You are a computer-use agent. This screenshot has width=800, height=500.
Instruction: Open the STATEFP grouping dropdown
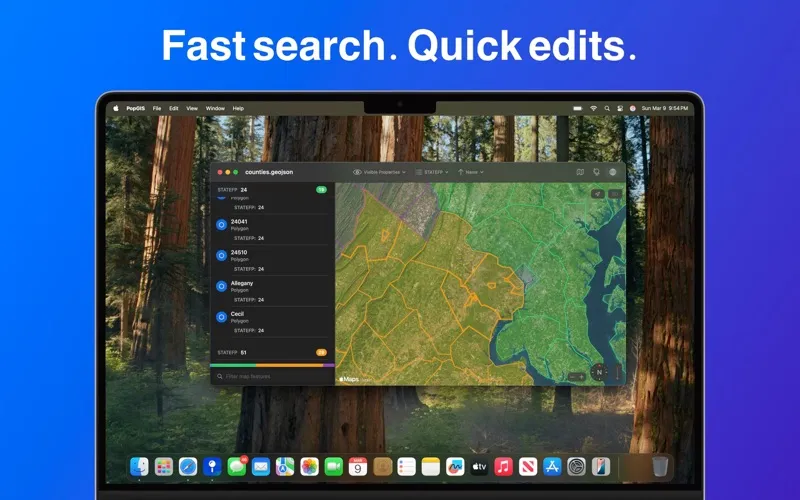(x=432, y=172)
